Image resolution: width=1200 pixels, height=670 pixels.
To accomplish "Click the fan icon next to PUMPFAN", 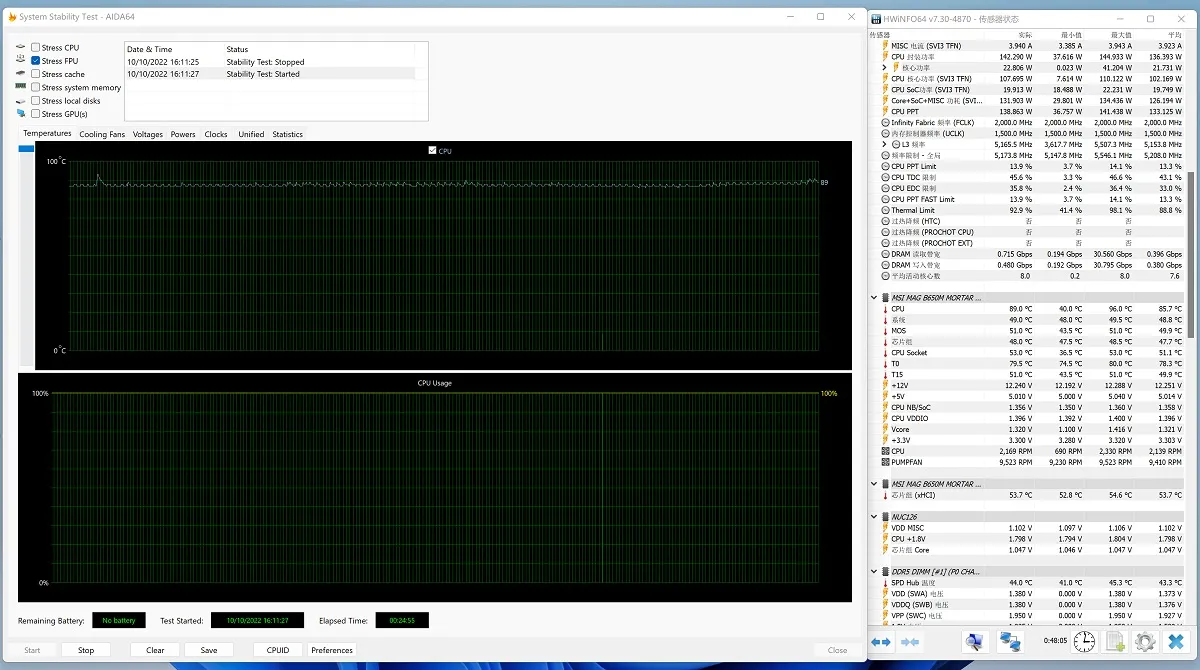I will click(x=886, y=462).
